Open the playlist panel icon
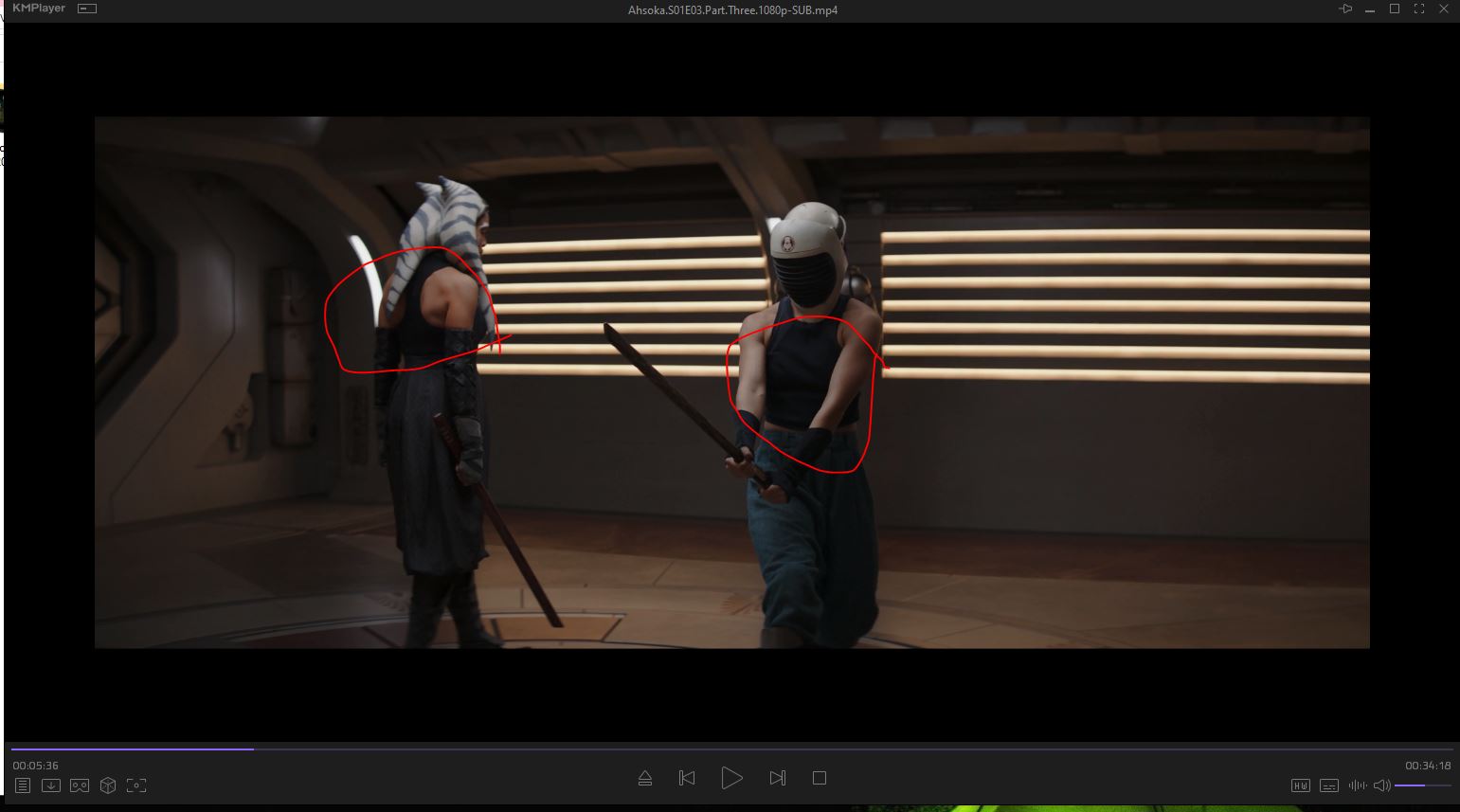This screenshot has width=1460, height=812. coord(23,785)
